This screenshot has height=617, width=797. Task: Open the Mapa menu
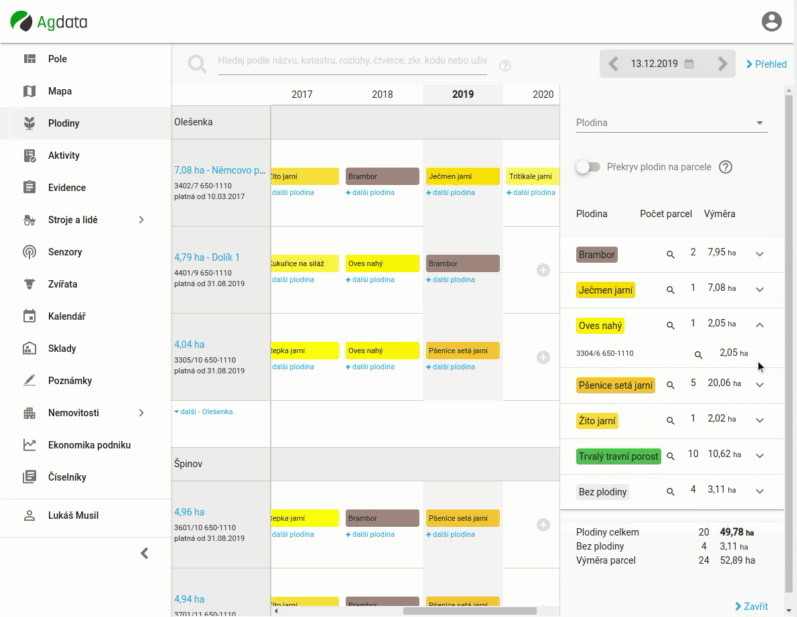point(85,91)
